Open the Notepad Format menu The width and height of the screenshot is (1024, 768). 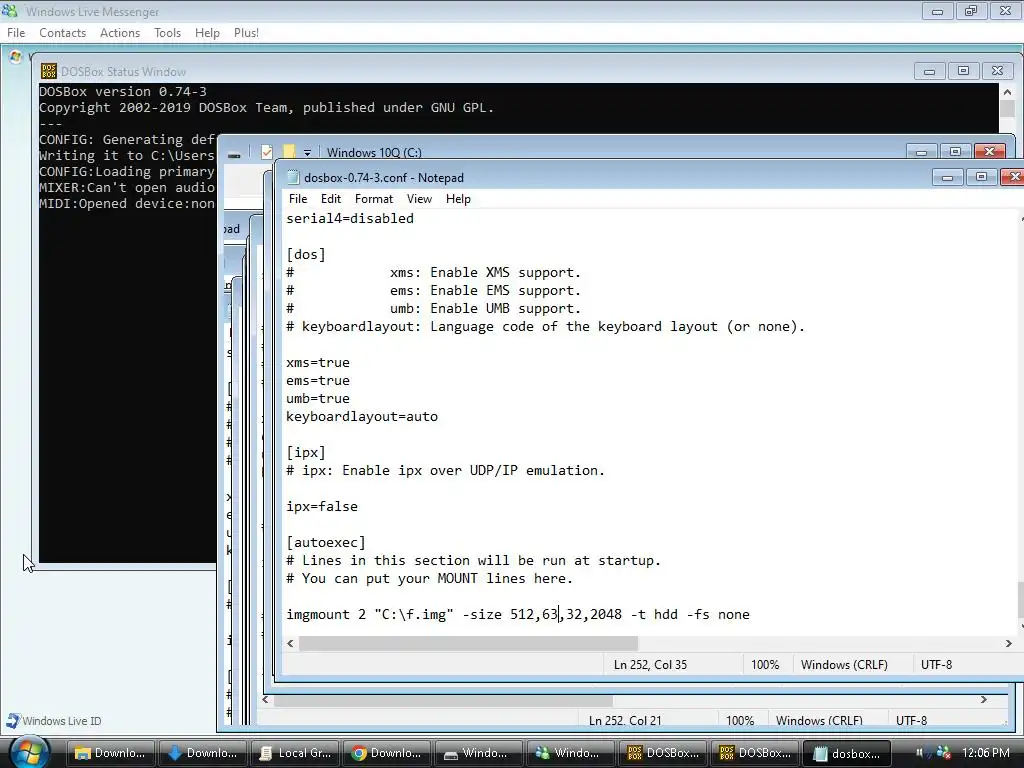(374, 199)
